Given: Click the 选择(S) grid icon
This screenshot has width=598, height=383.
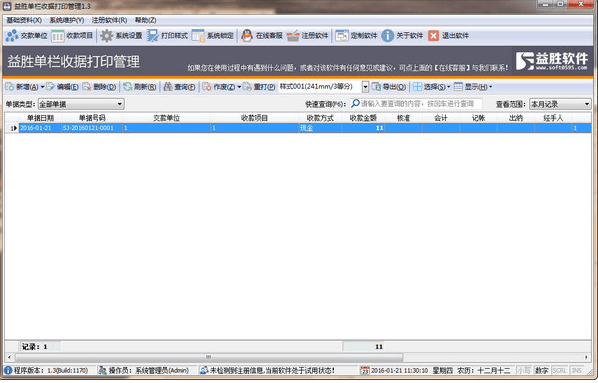Looking at the screenshot, I should pos(418,87).
